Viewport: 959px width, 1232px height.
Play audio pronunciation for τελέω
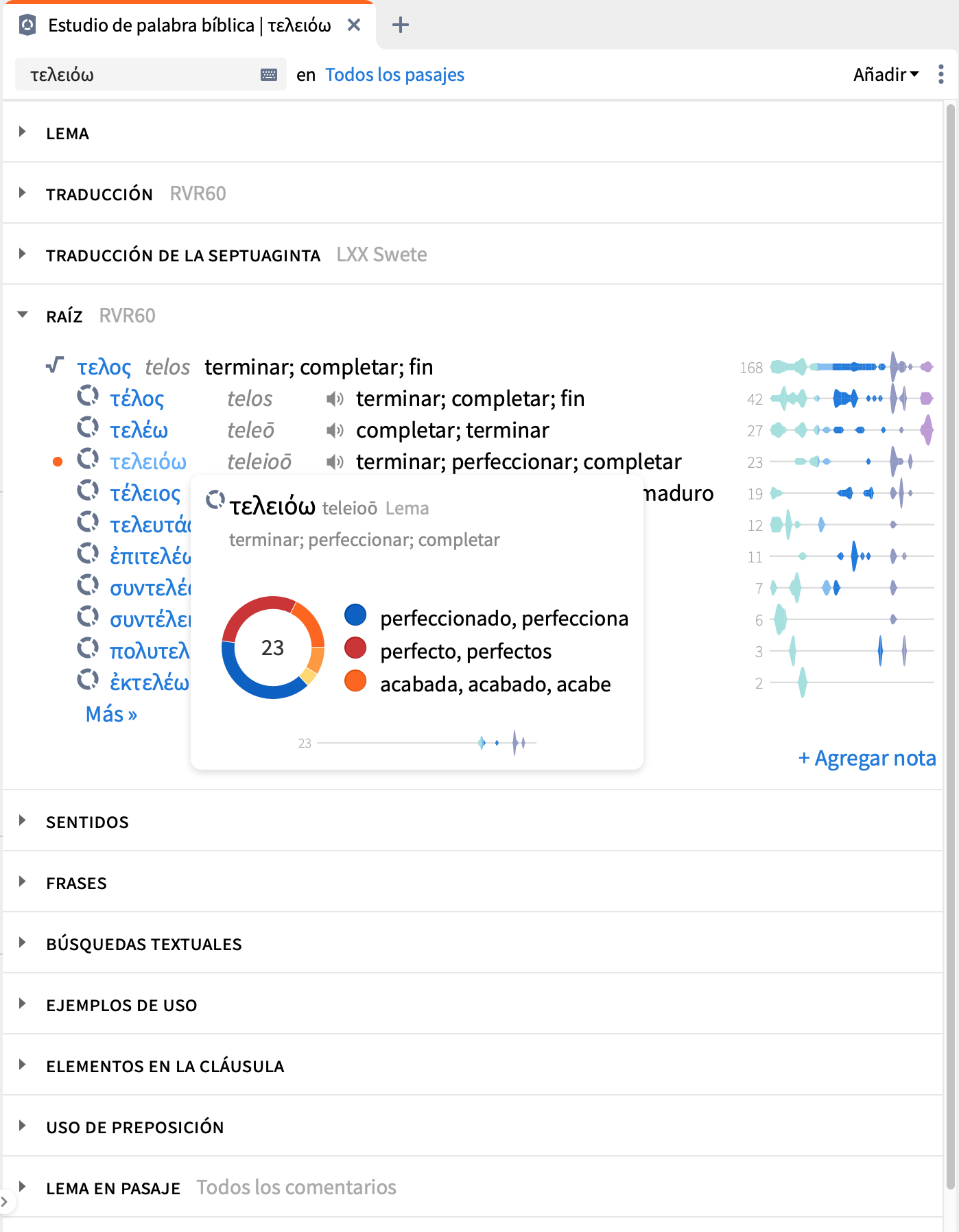[335, 430]
